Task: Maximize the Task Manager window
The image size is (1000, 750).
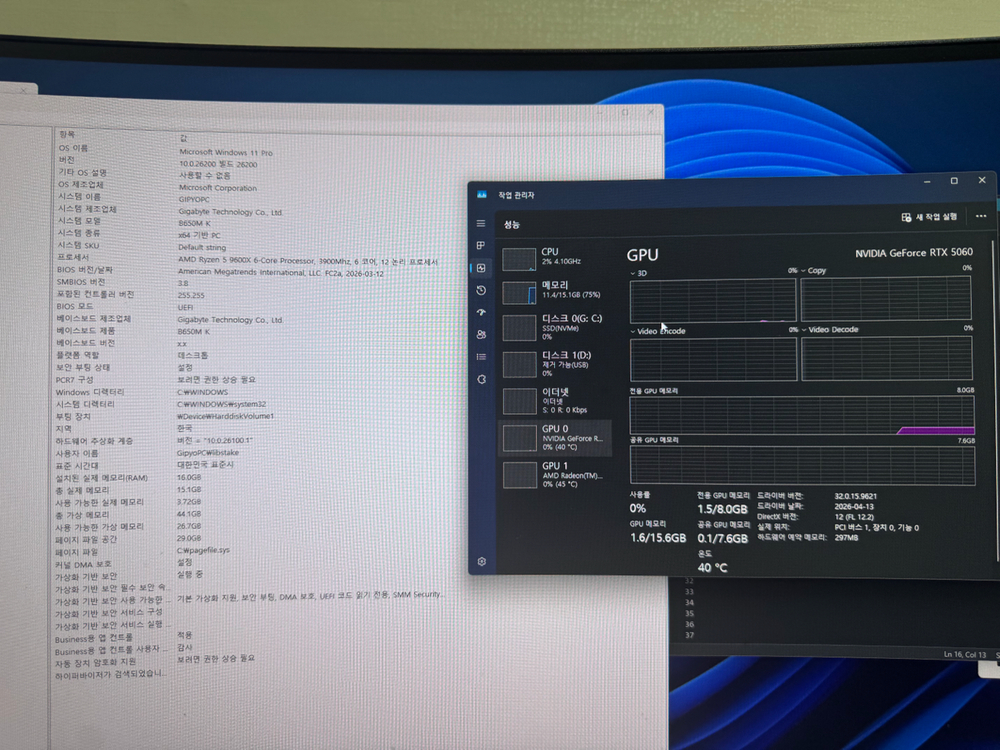Action: pos(954,180)
